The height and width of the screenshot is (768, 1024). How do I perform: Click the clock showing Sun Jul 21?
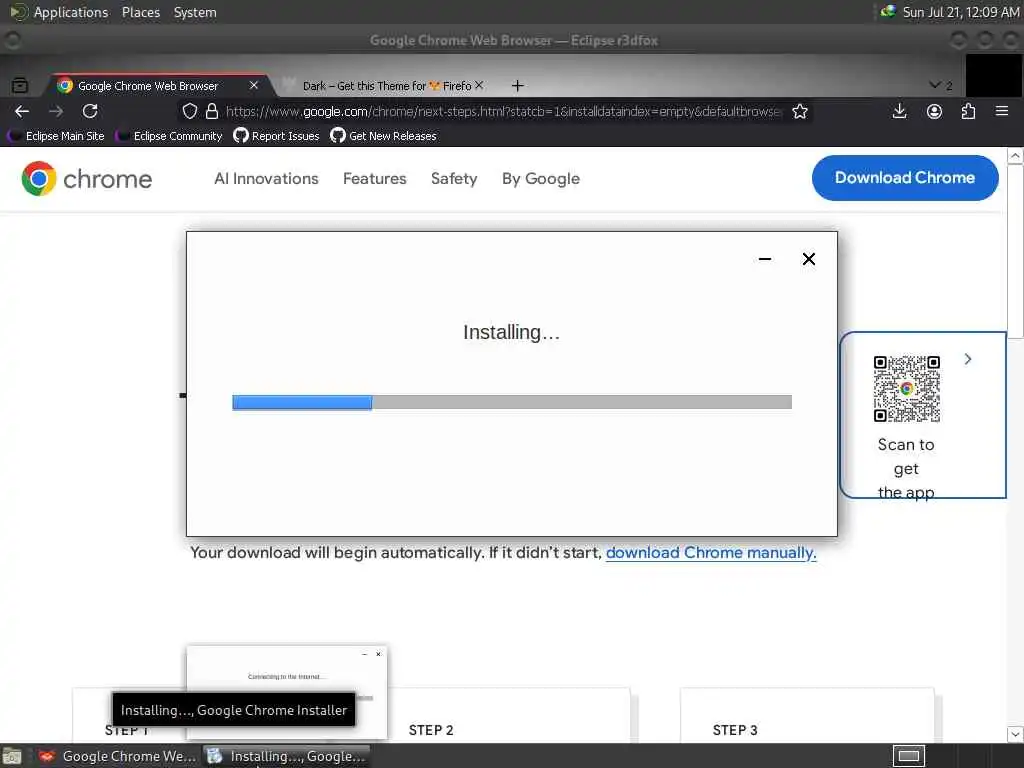[x=961, y=12]
